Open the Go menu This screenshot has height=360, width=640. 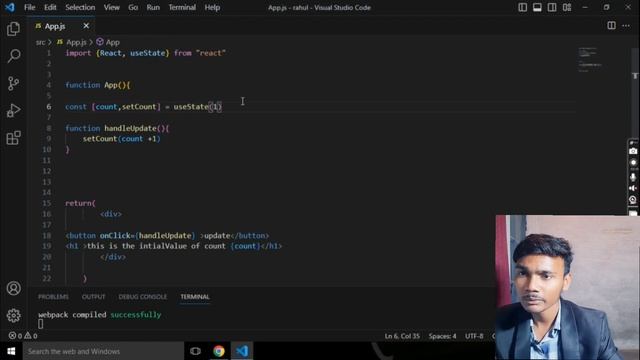point(133,7)
